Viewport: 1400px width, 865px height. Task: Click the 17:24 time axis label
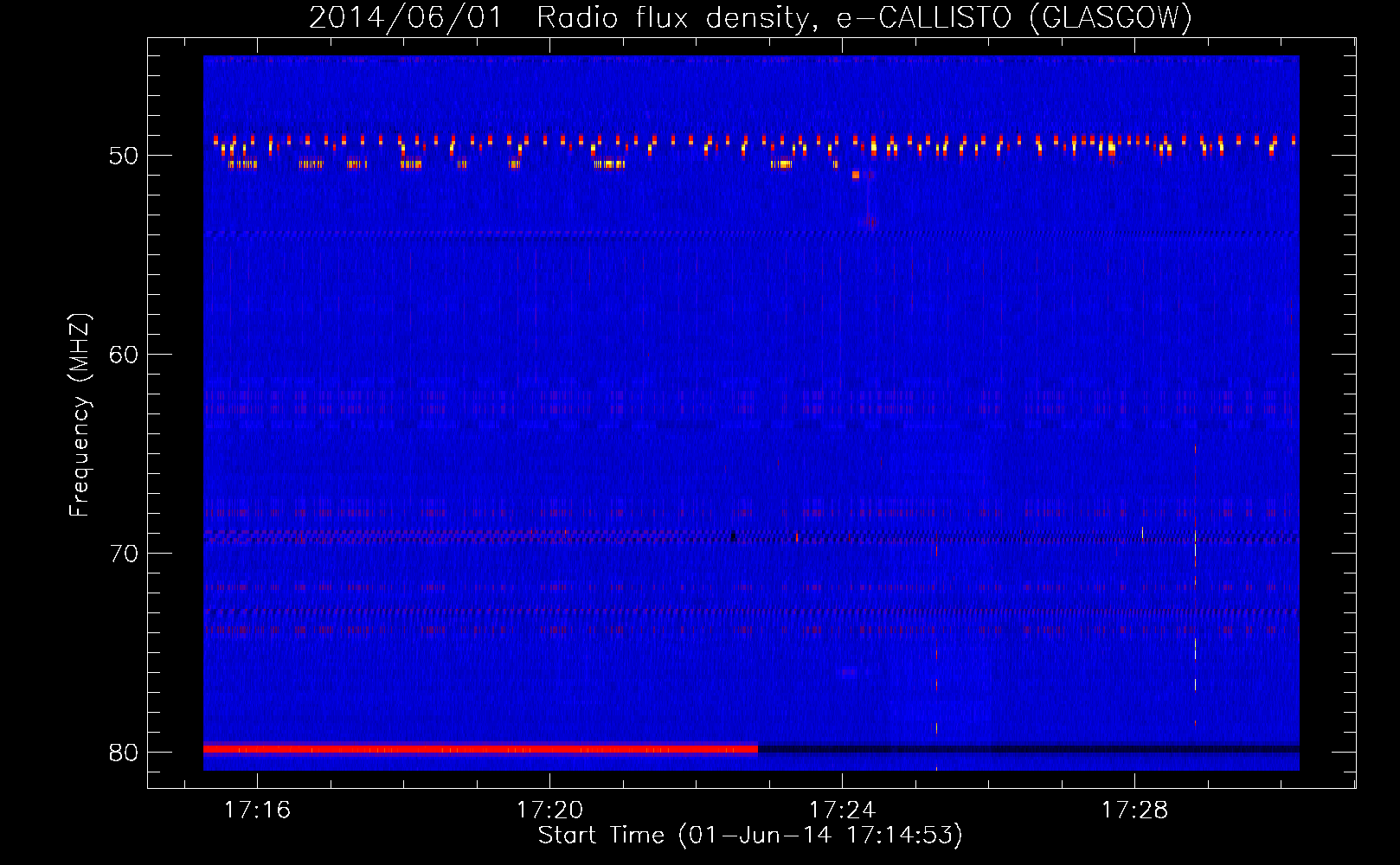click(x=842, y=811)
